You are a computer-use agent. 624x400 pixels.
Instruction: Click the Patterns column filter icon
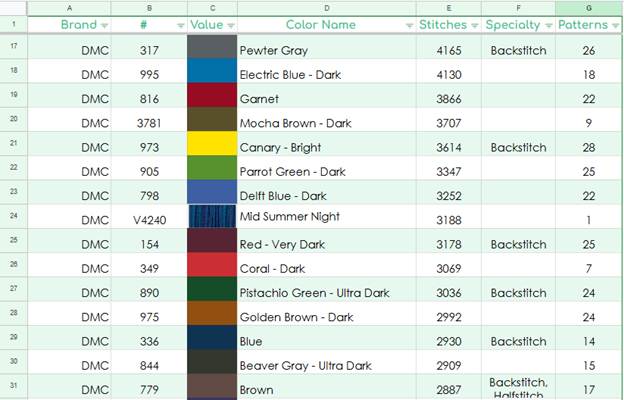613,25
